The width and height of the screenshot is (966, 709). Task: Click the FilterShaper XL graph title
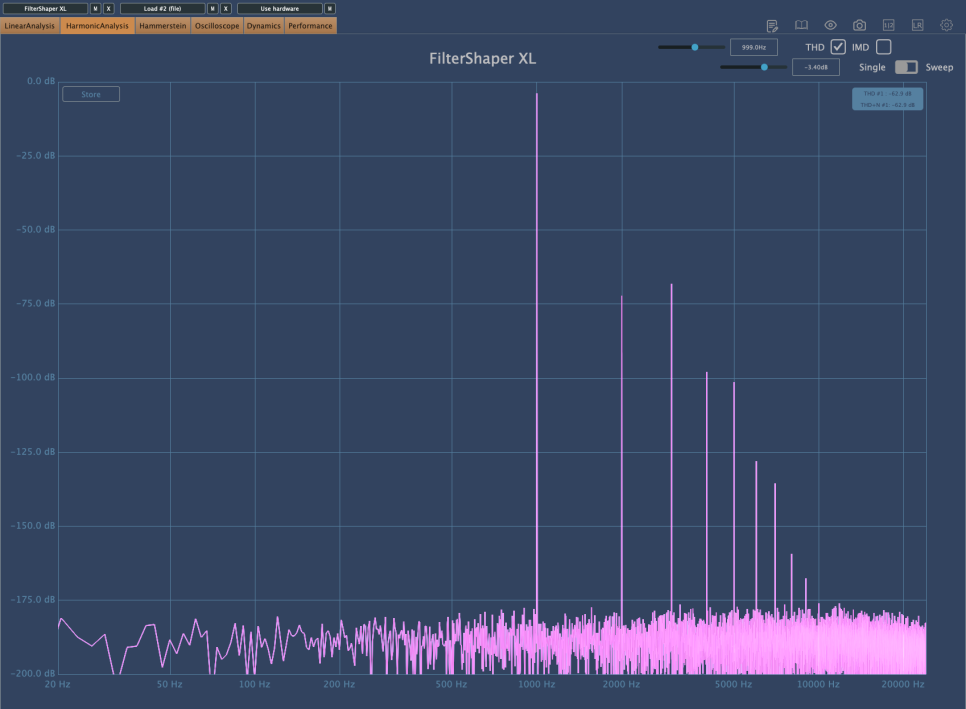[x=482, y=59]
